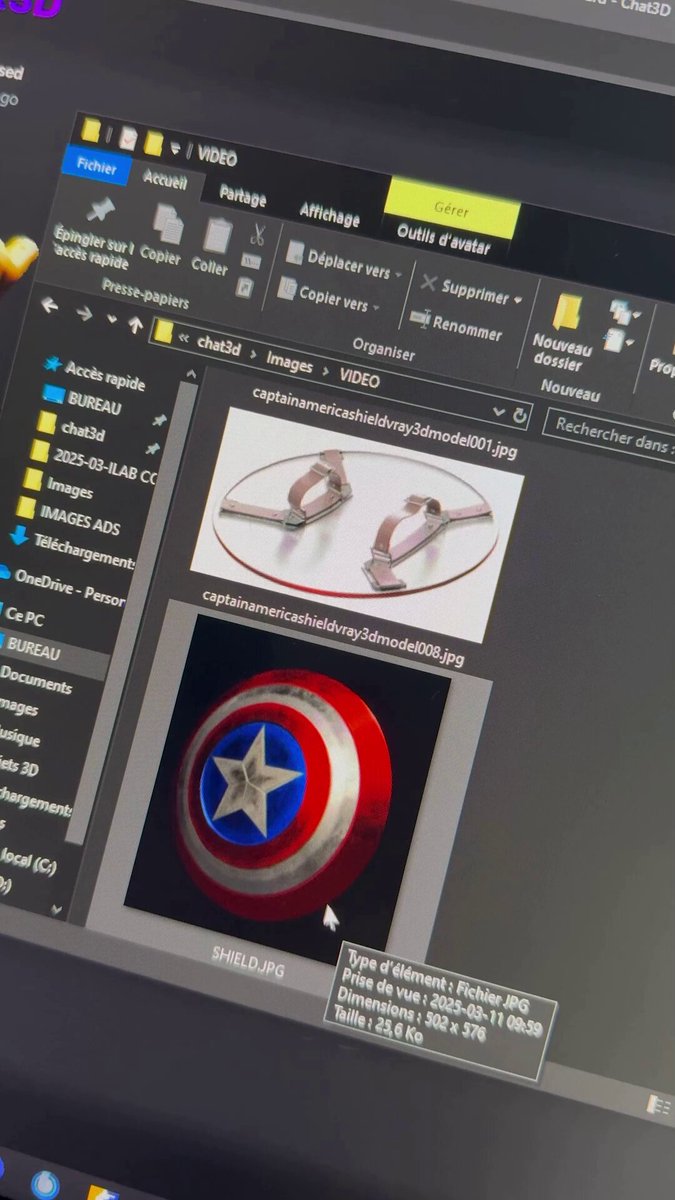The height and width of the screenshot is (1200, 675).
Task: Expand the chevron after Images in the address bar
Action: coord(326,372)
